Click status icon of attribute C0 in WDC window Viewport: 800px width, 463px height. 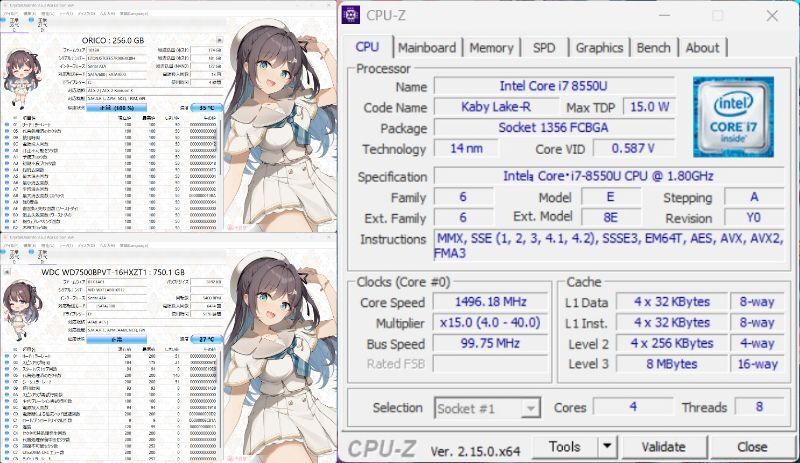click(x=7, y=413)
